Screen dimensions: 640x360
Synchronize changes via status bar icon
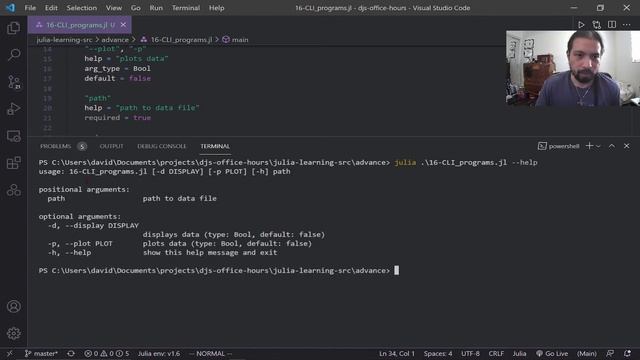71,353
